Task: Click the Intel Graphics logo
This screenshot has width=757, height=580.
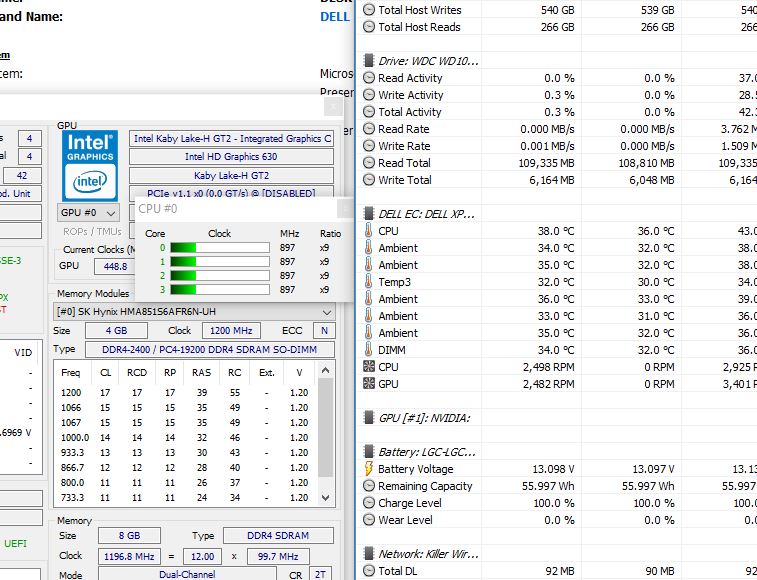Action: point(90,165)
